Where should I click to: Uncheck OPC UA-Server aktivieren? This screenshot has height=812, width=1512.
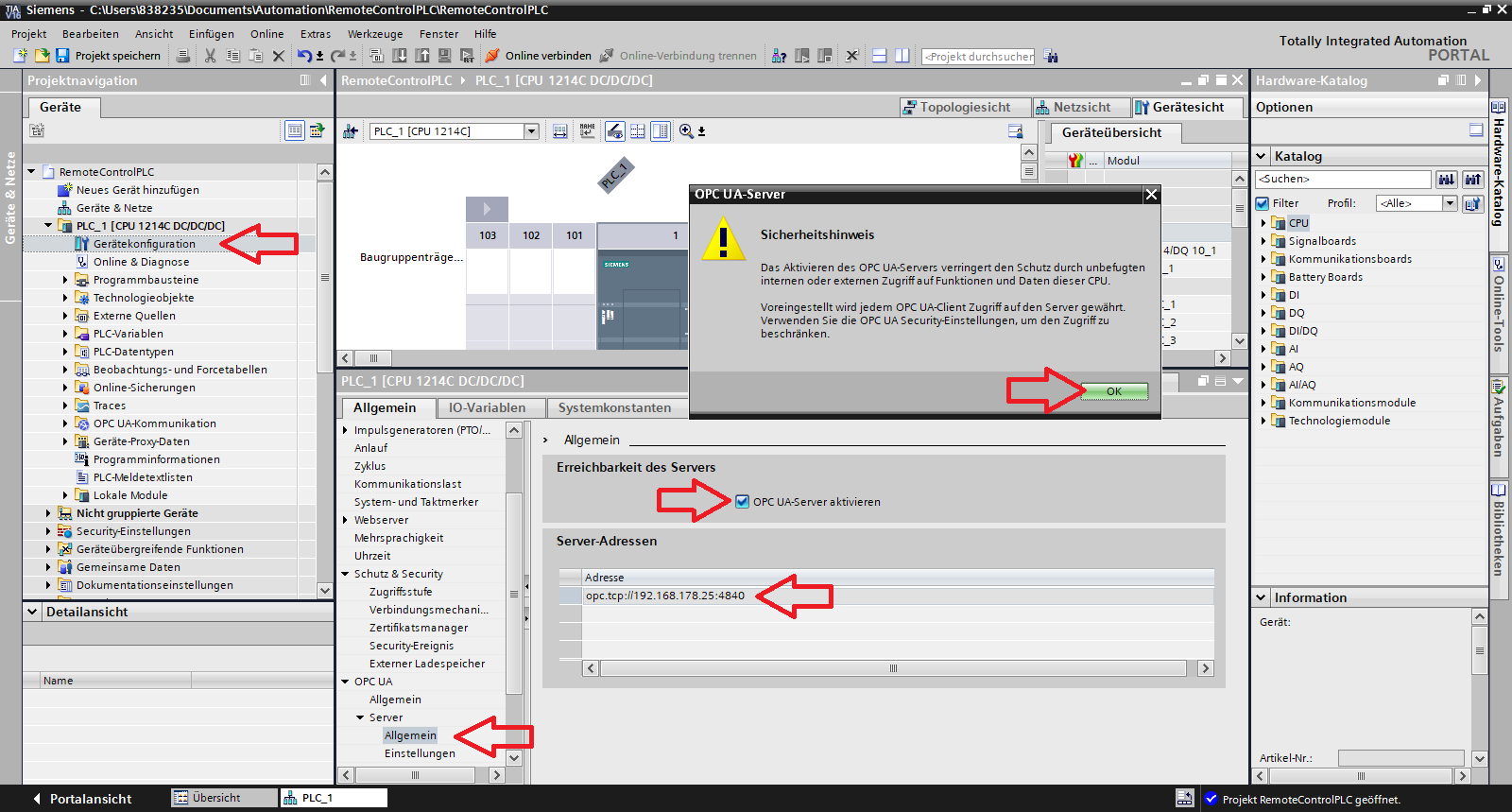pos(742,502)
